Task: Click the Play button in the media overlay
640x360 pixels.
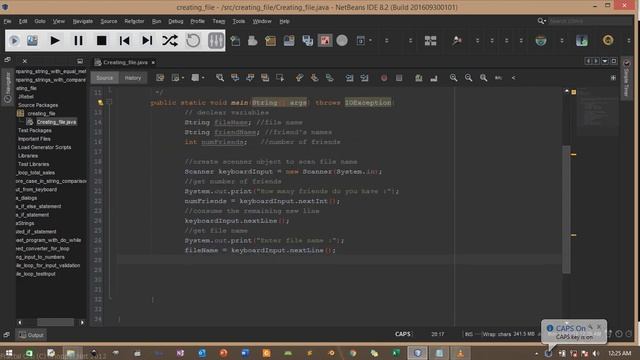Action: 55,40
